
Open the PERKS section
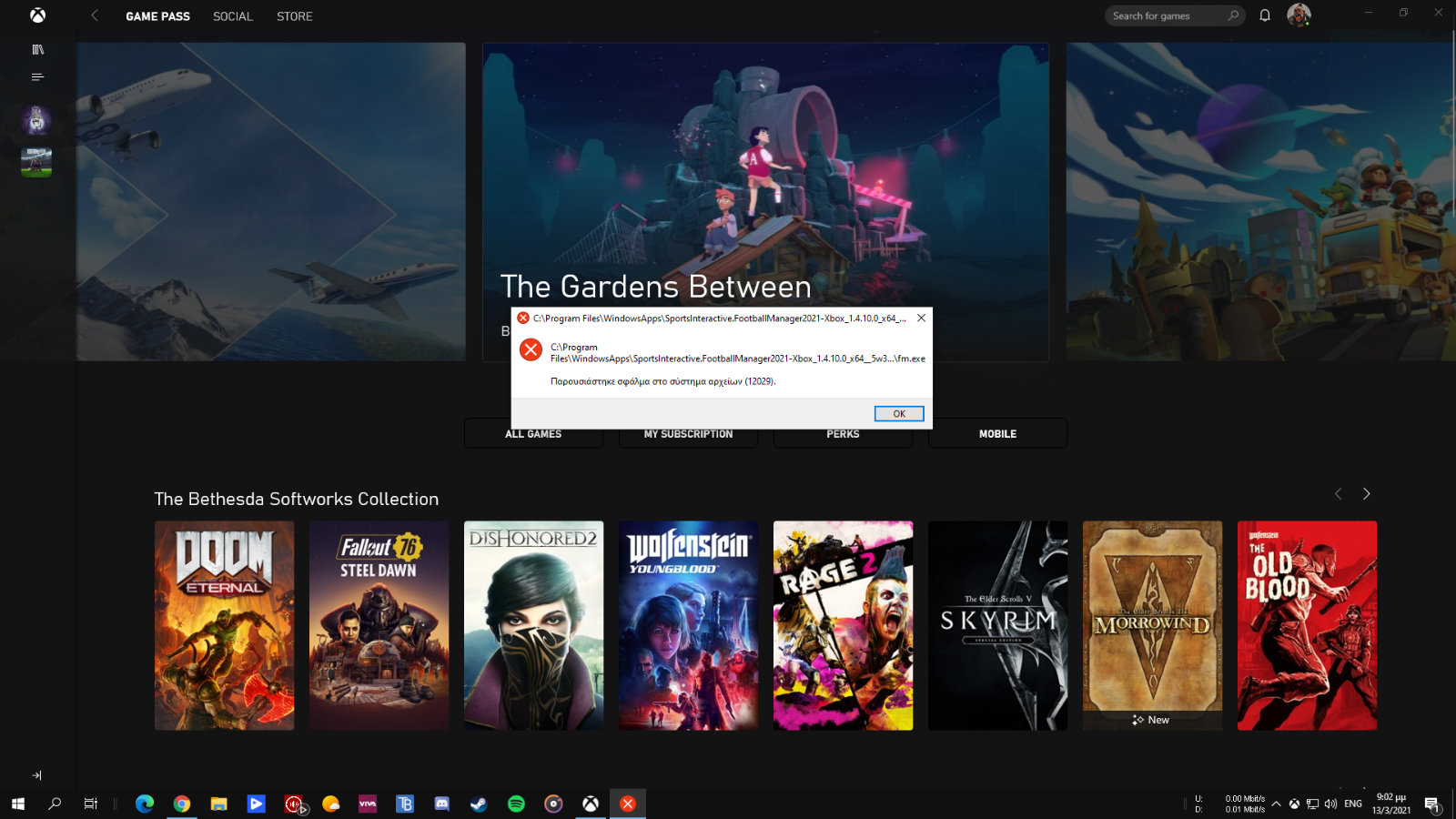tap(843, 434)
